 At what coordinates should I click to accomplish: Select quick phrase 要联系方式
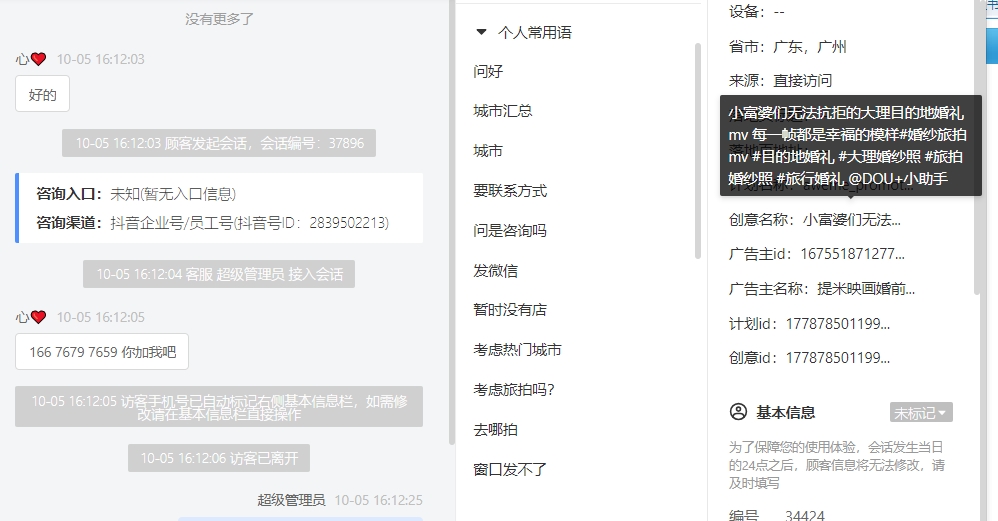coord(510,191)
